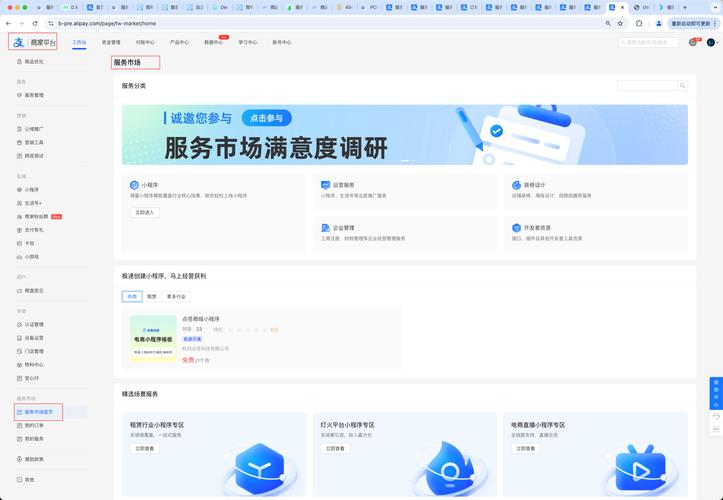Click the search magnifier in 服务分类 header
The image size is (723, 500).
[682, 85]
